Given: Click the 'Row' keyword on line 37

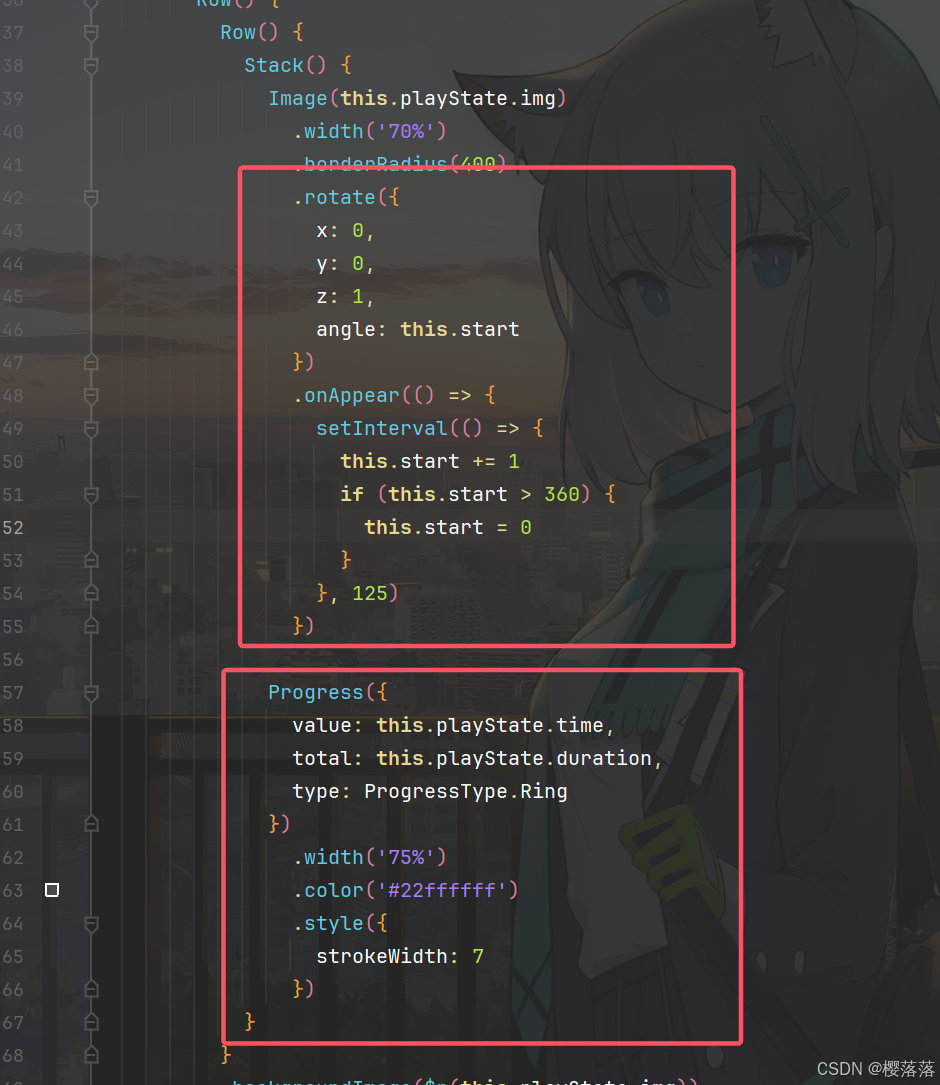Looking at the screenshot, I should pyautogui.click(x=238, y=33).
